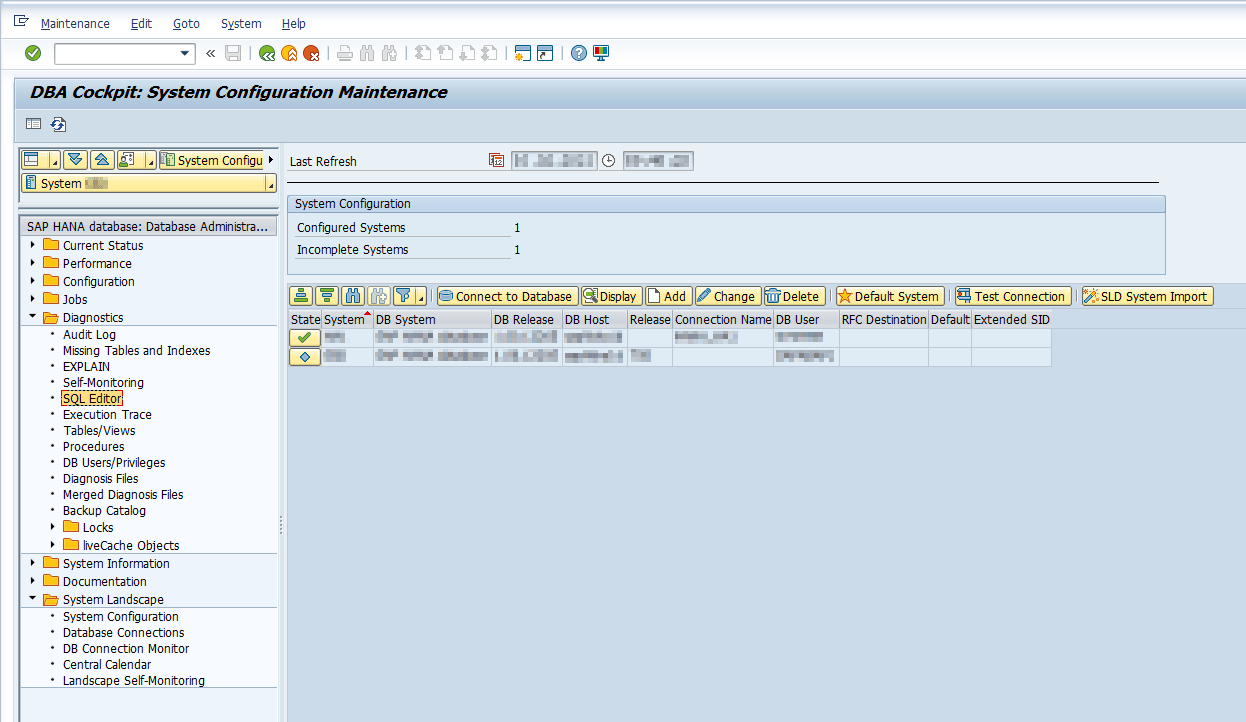
Task: Open the Maintenance menu
Action: pyautogui.click(x=75, y=23)
